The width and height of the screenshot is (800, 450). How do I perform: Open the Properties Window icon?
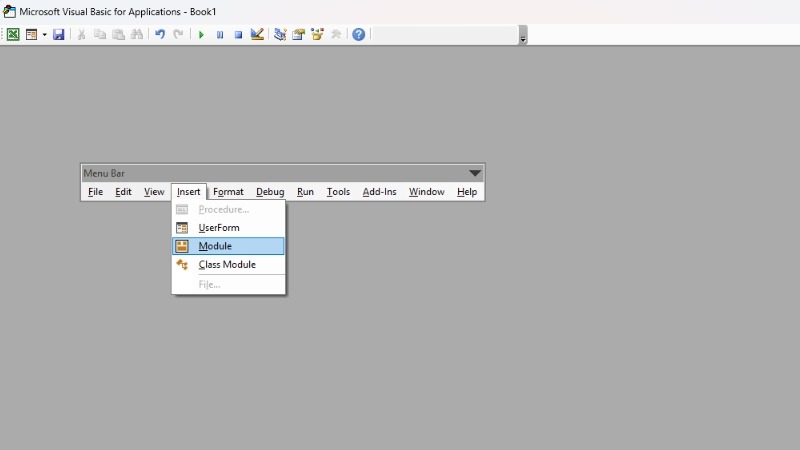pos(298,34)
